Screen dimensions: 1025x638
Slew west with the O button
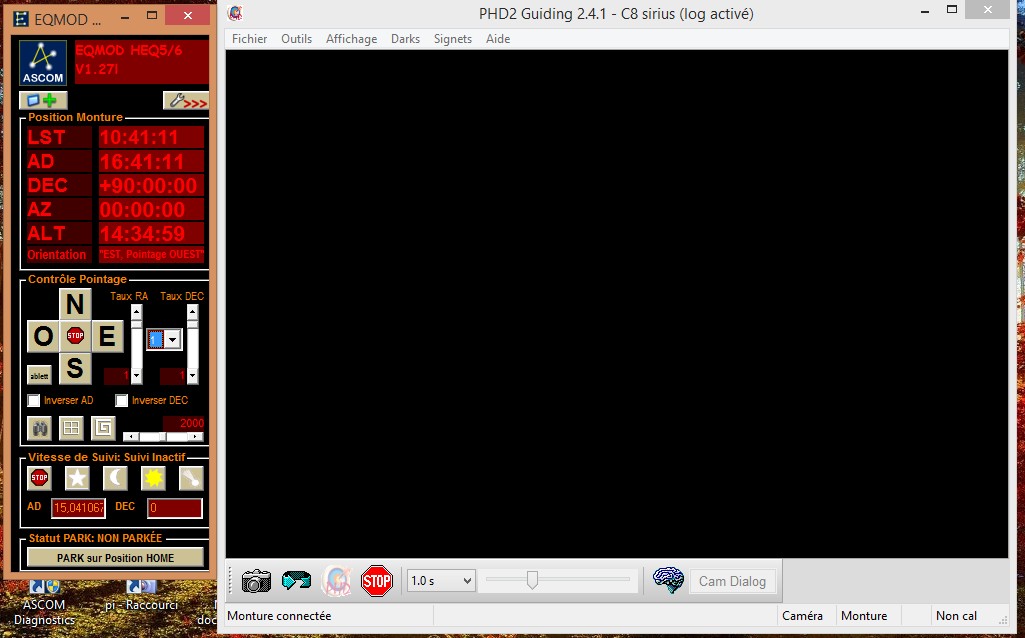tap(43, 337)
